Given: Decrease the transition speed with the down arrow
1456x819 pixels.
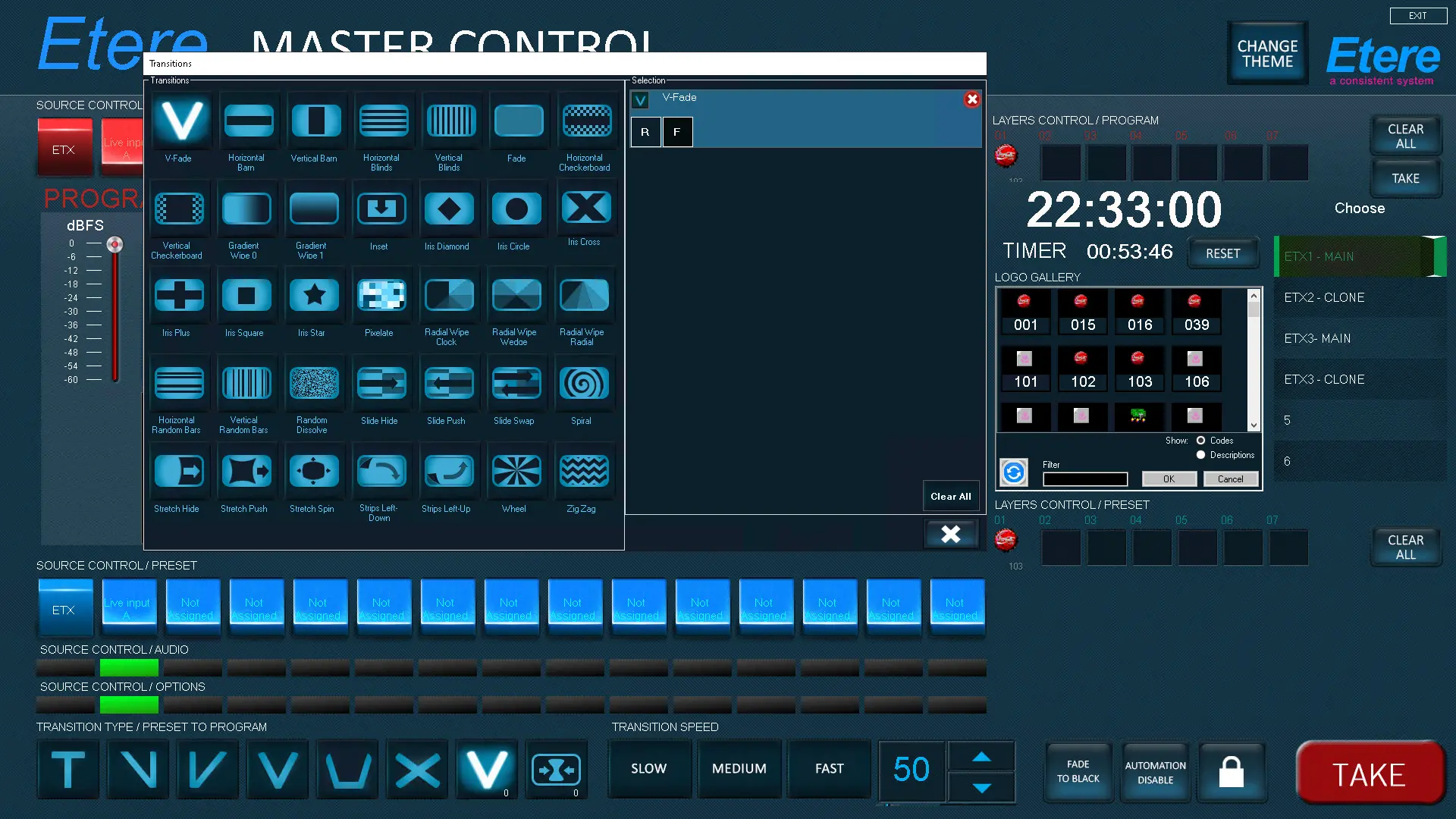Looking at the screenshot, I should pos(981,788).
